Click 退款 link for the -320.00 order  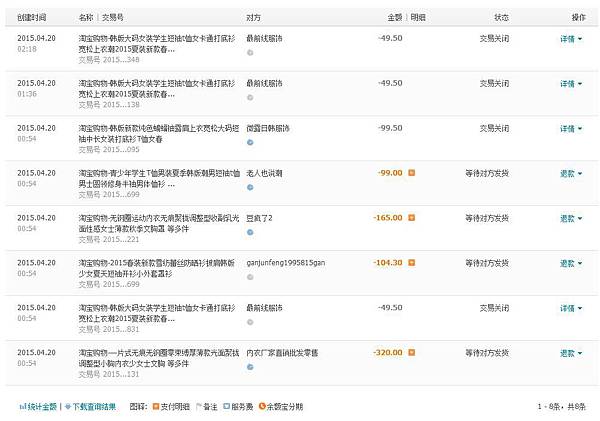tap(567, 353)
